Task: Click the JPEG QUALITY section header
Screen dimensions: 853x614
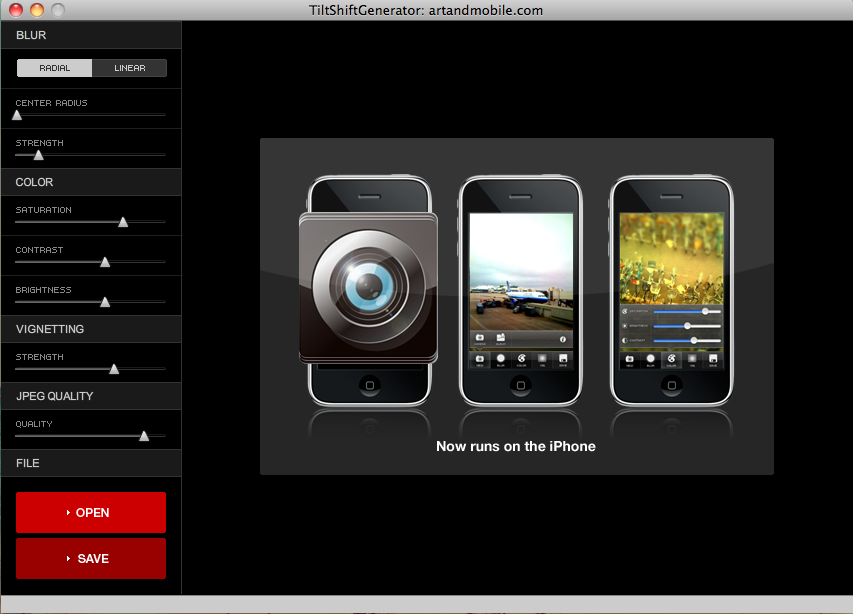Action: (91, 396)
